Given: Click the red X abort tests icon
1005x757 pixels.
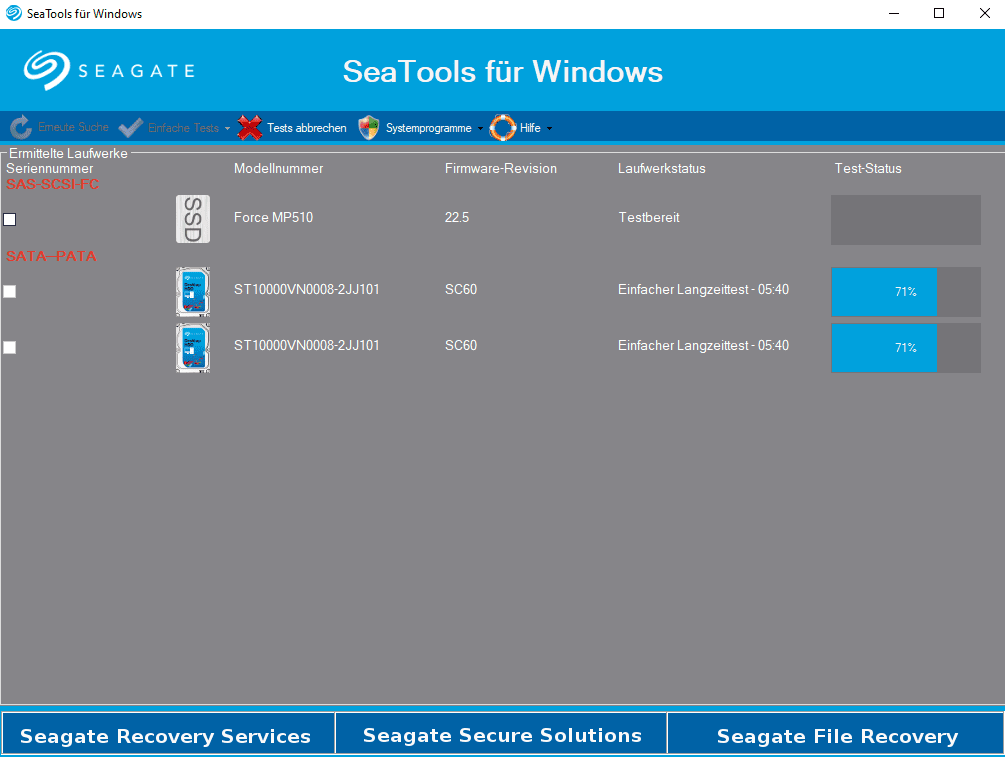Looking at the screenshot, I should [250, 128].
